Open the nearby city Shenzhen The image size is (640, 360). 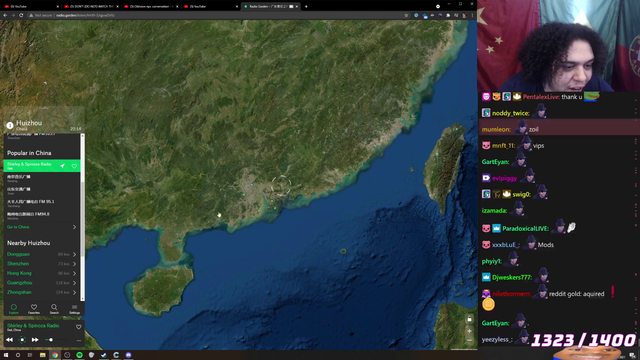click(18, 264)
